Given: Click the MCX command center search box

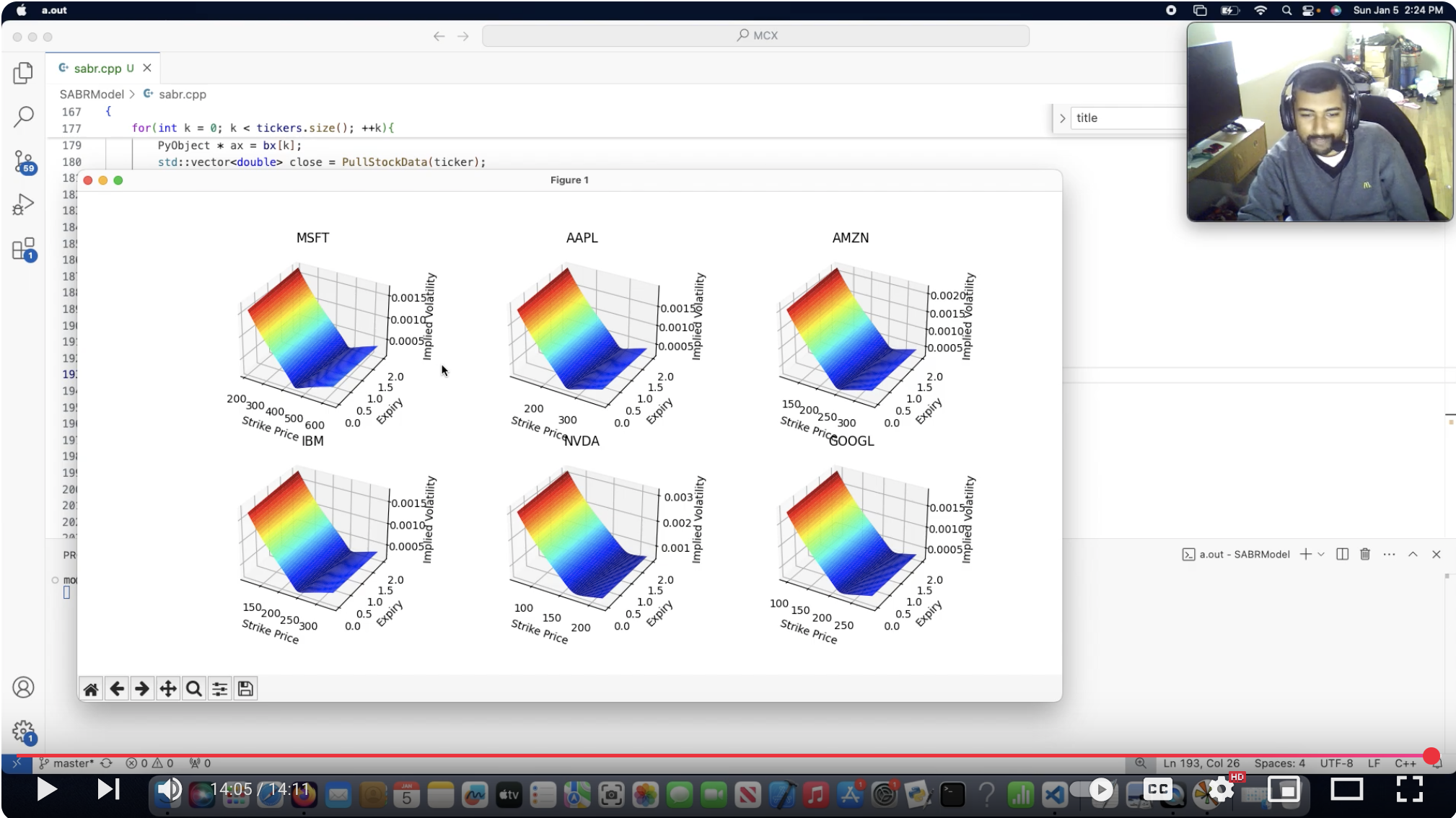Looking at the screenshot, I should pyautogui.click(x=755, y=35).
